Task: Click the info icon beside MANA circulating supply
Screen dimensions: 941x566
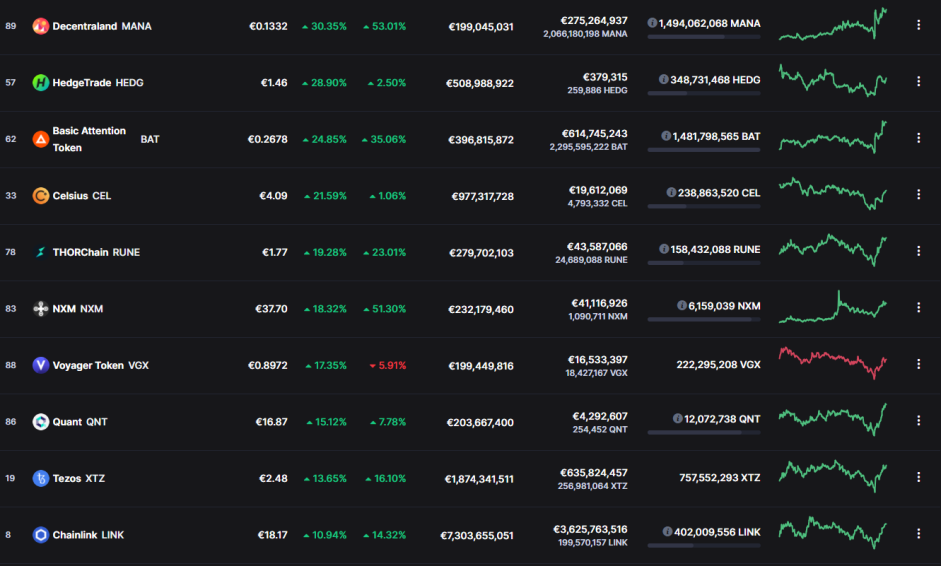Action: point(652,23)
